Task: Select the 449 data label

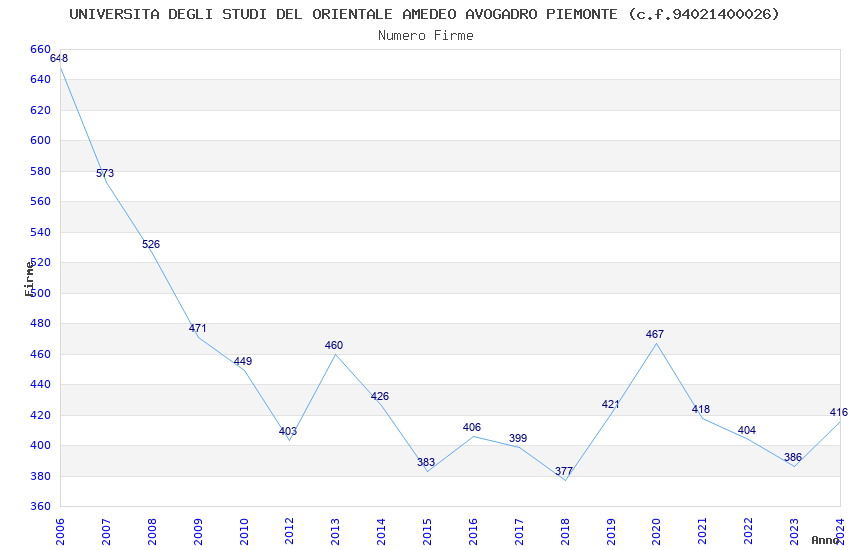Action: (x=243, y=361)
